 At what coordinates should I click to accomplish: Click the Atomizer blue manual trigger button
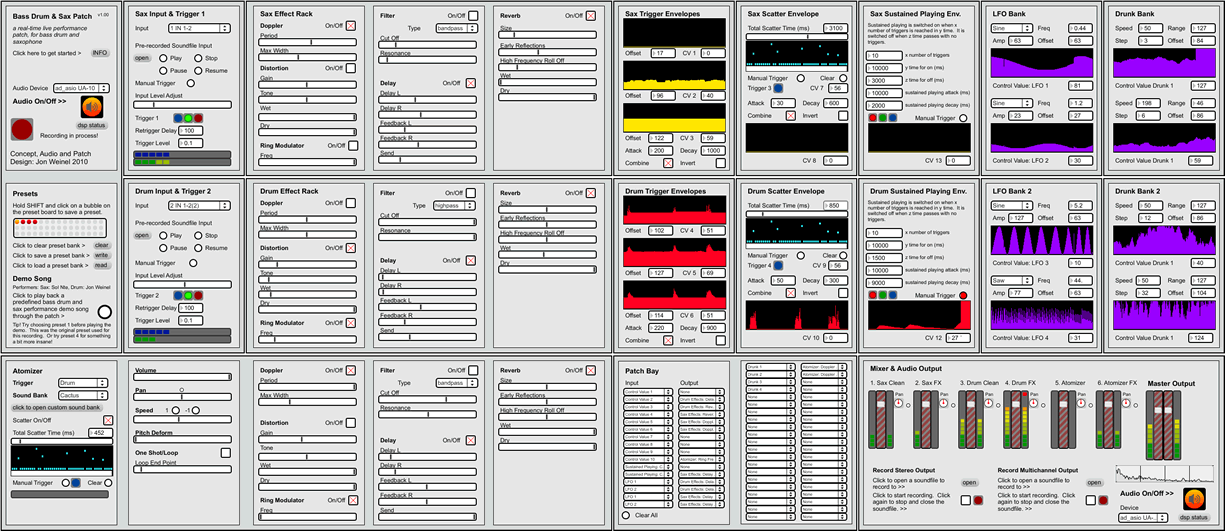pos(76,483)
